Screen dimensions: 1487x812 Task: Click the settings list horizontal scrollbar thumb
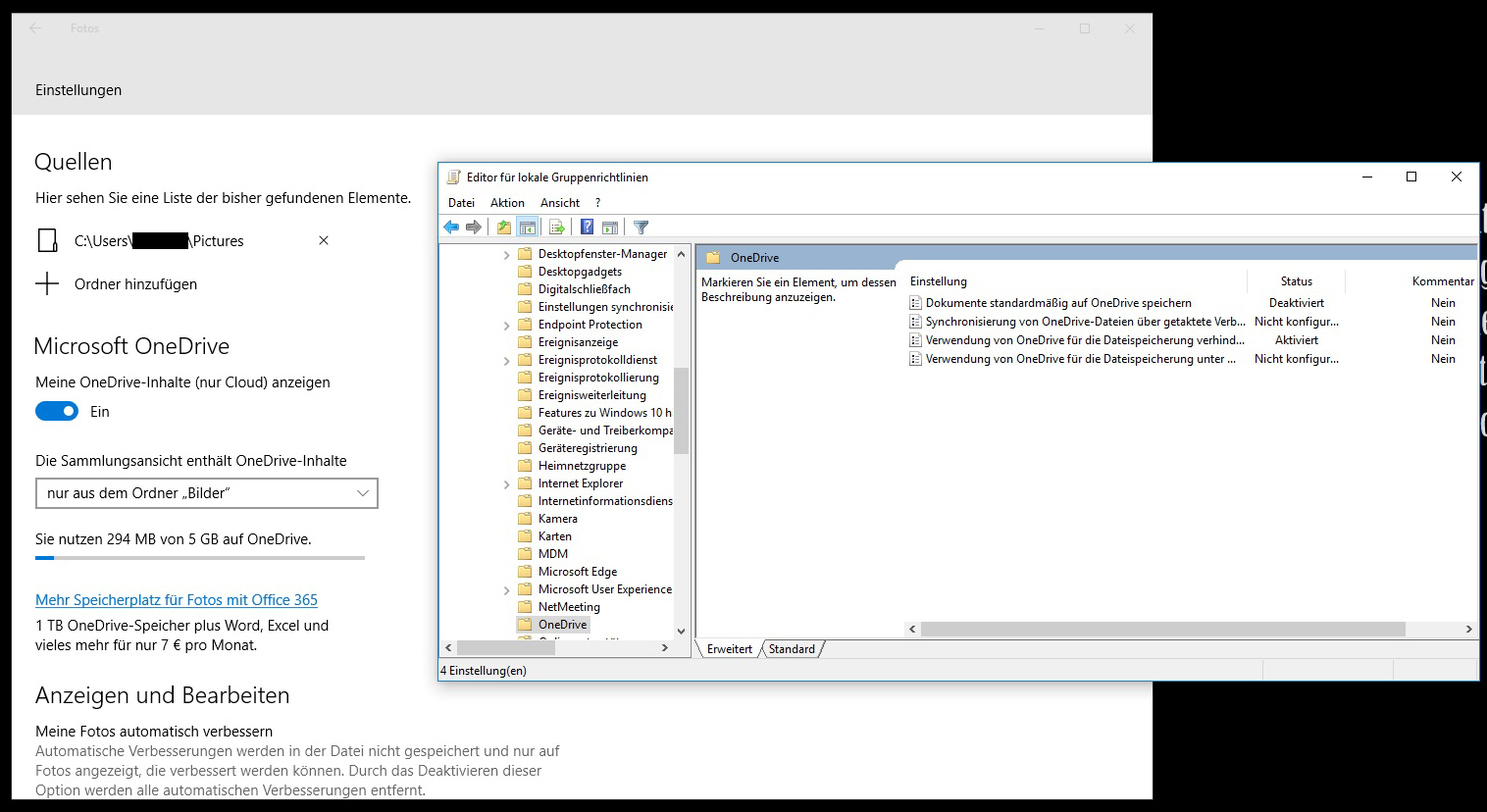1162,630
